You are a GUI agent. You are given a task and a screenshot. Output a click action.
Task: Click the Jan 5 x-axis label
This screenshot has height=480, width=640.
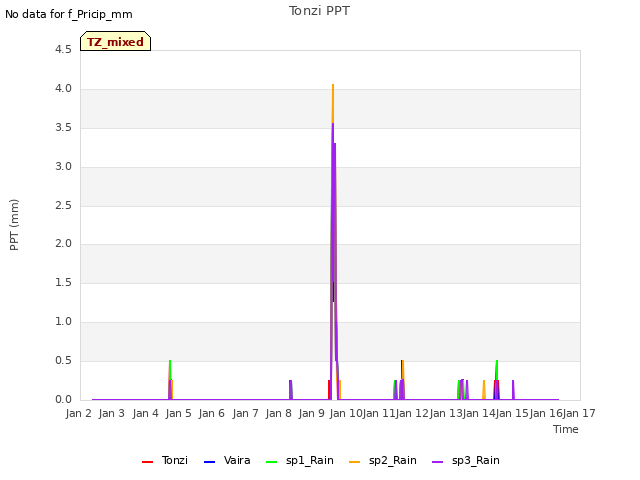(179, 413)
